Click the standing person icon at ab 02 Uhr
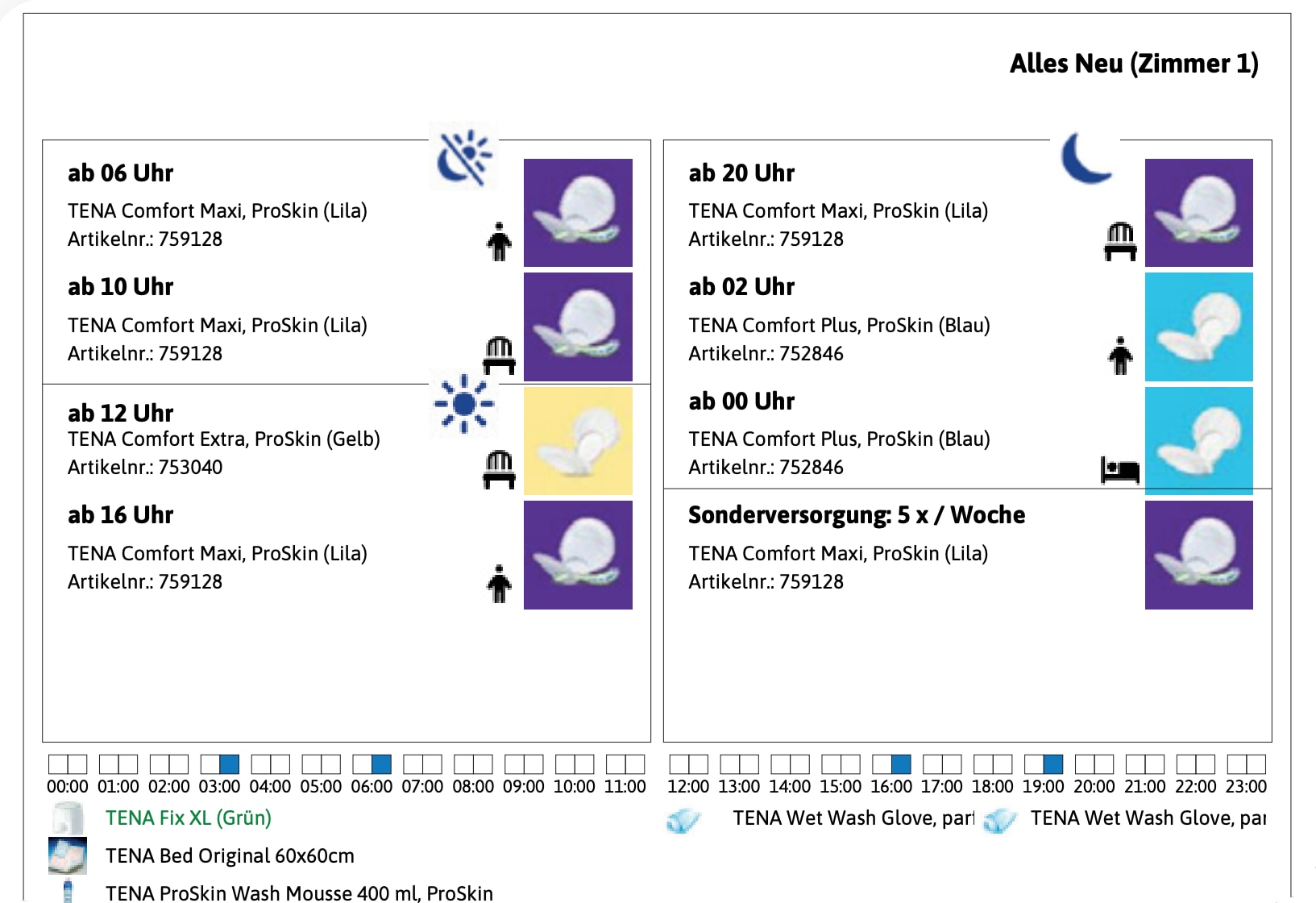1316x903 pixels. coord(1119,356)
